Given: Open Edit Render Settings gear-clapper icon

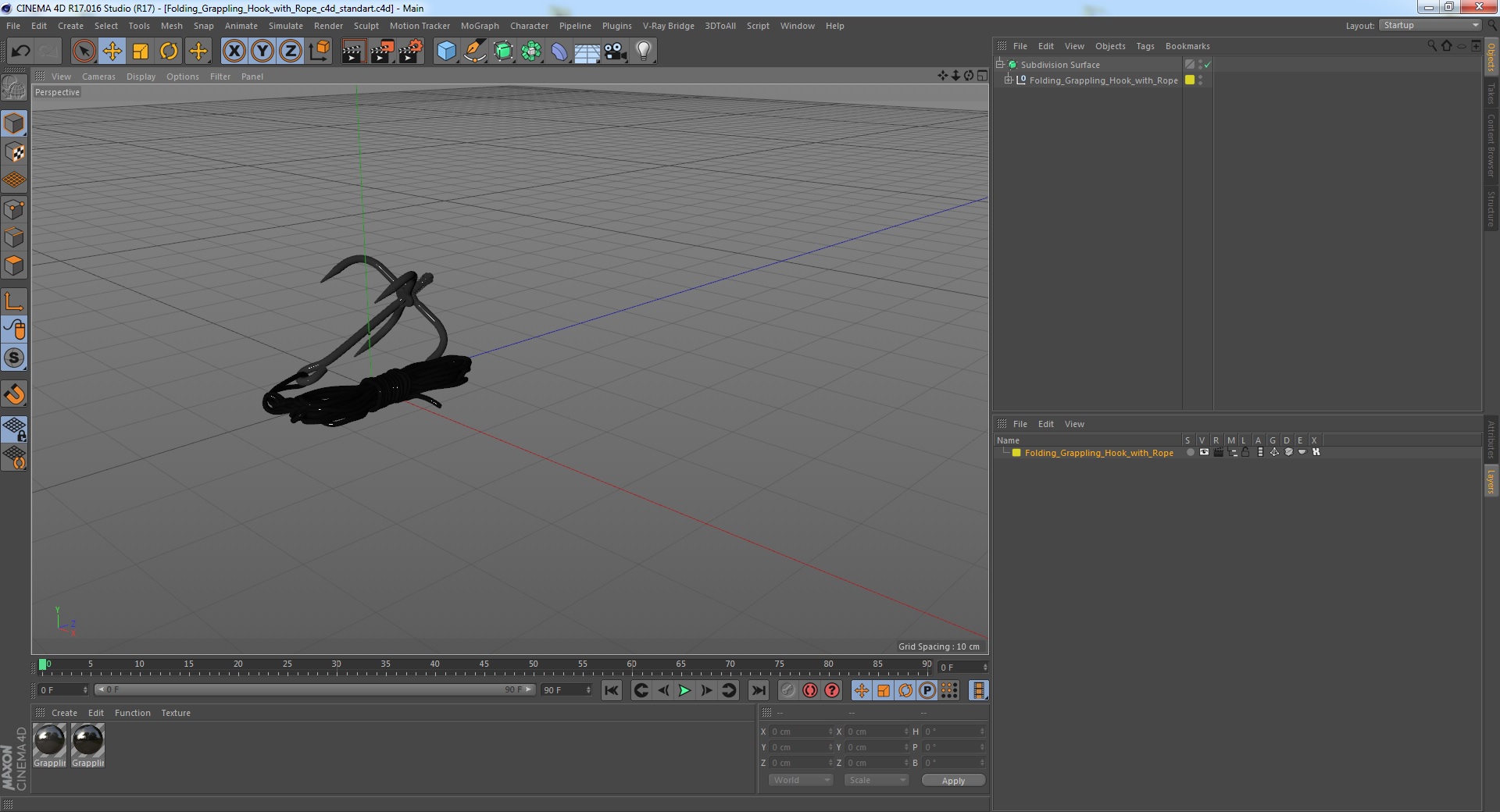Looking at the screenshot, I should pyautogui.click(x=411, y=52).
